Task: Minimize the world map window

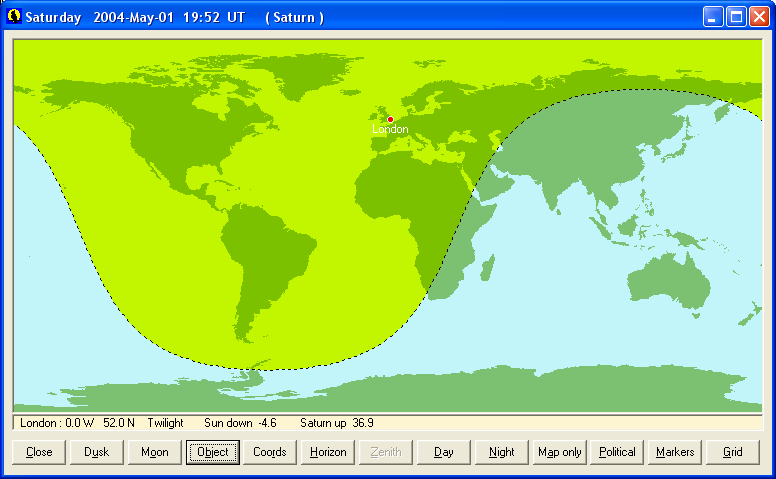Action: [x=712, y=17]
